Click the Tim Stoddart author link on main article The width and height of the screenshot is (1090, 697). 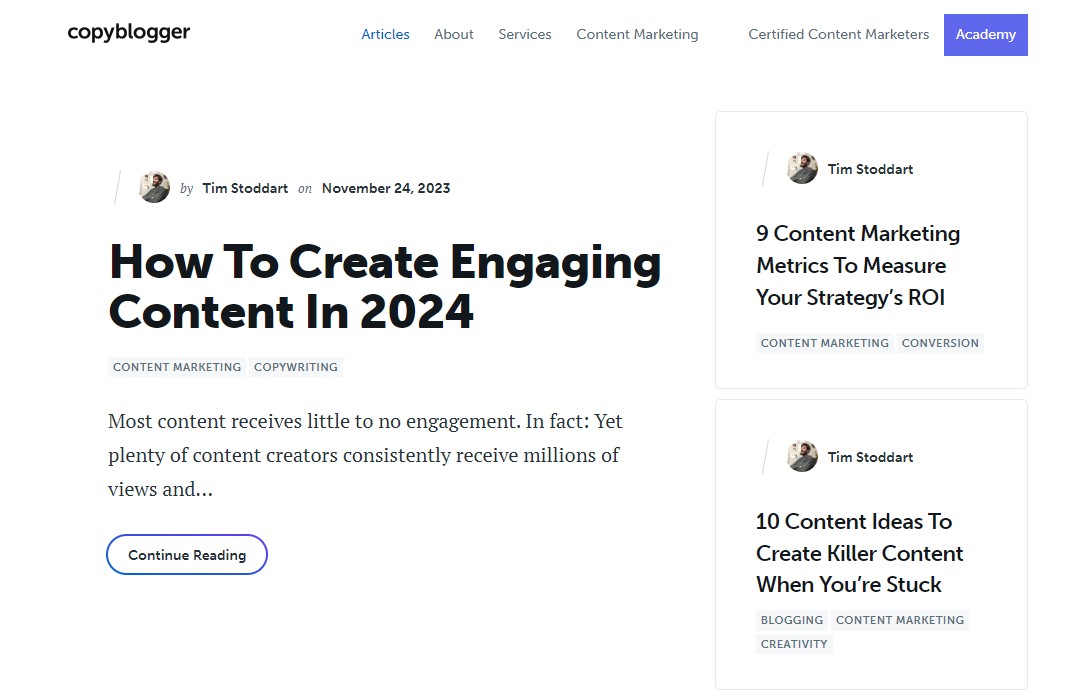(245, 188)
